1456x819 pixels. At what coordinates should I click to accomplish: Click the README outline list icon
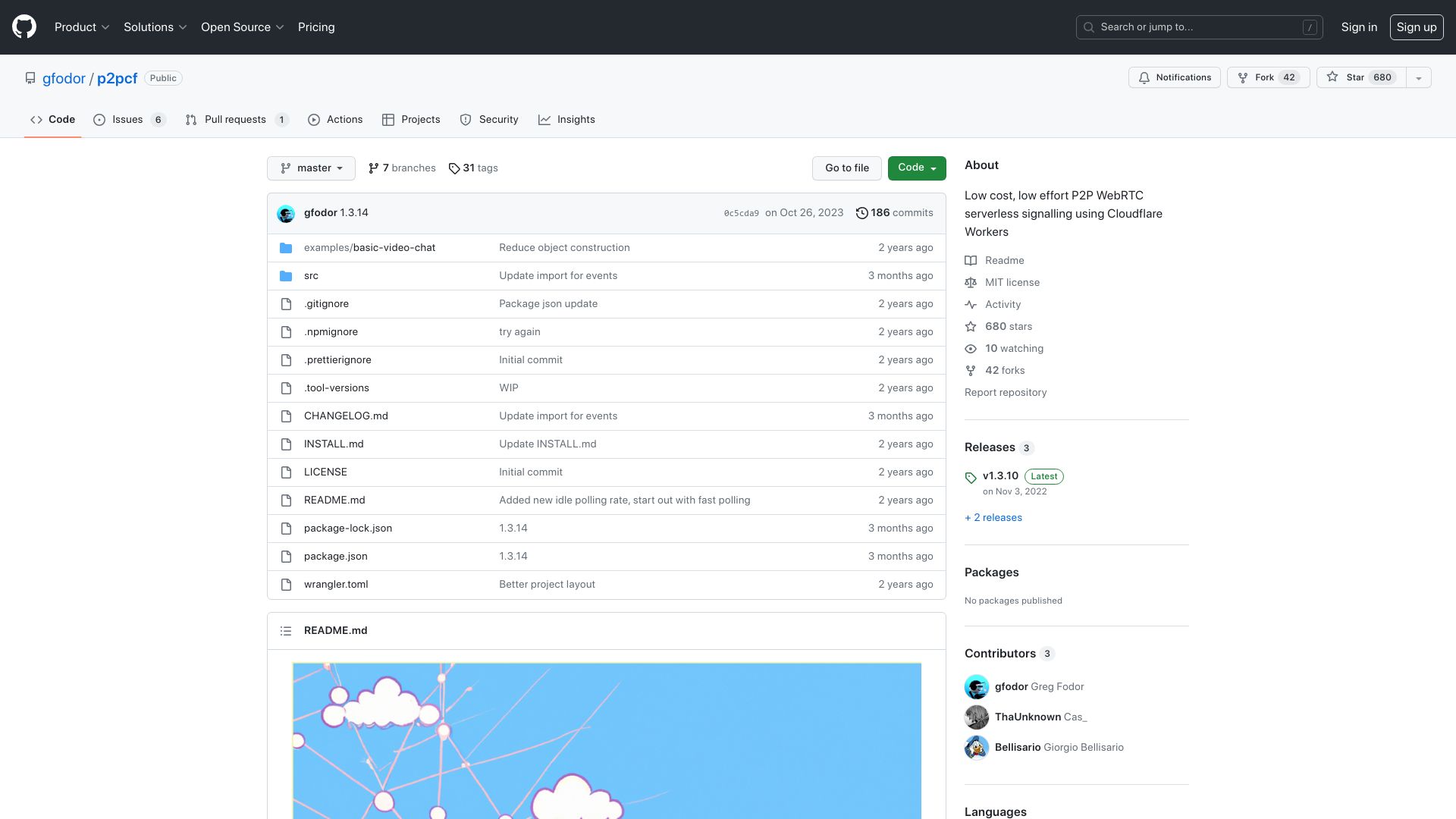(286, 631)
